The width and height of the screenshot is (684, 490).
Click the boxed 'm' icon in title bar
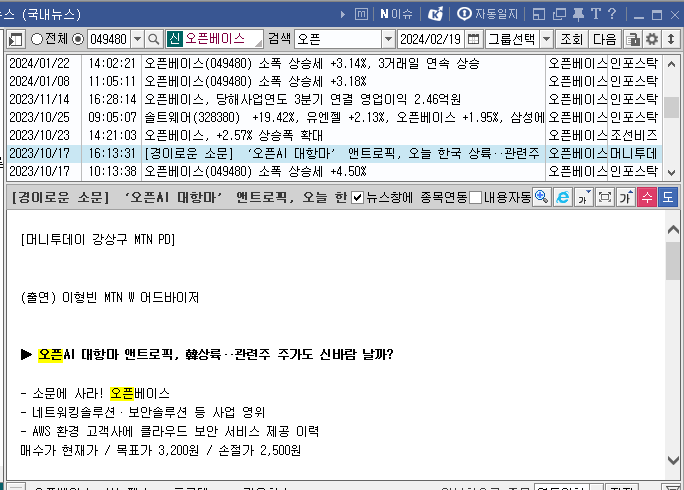click(x=361, y=14)
